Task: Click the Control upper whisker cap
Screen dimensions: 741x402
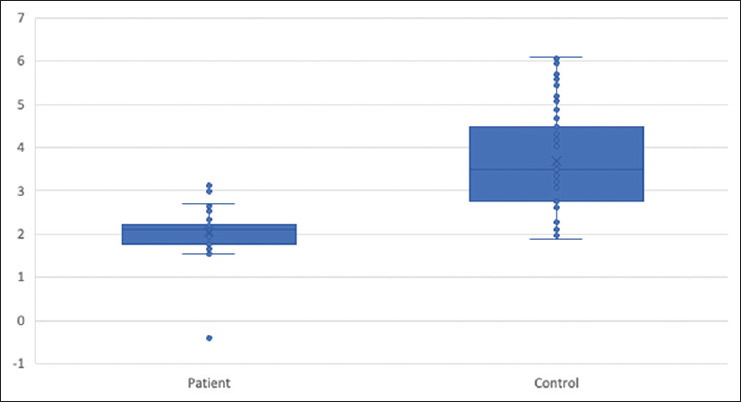Action: tap(557, 57)
